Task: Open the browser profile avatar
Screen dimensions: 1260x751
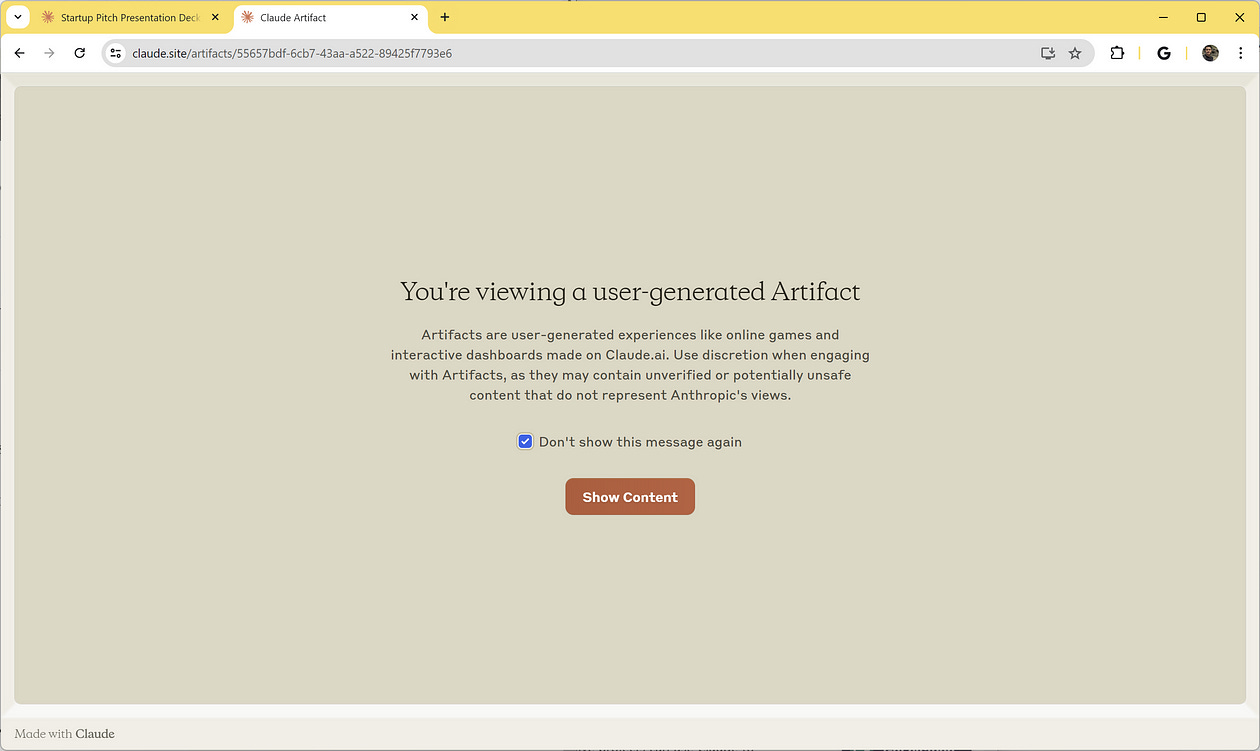Action: [1210, 53]
